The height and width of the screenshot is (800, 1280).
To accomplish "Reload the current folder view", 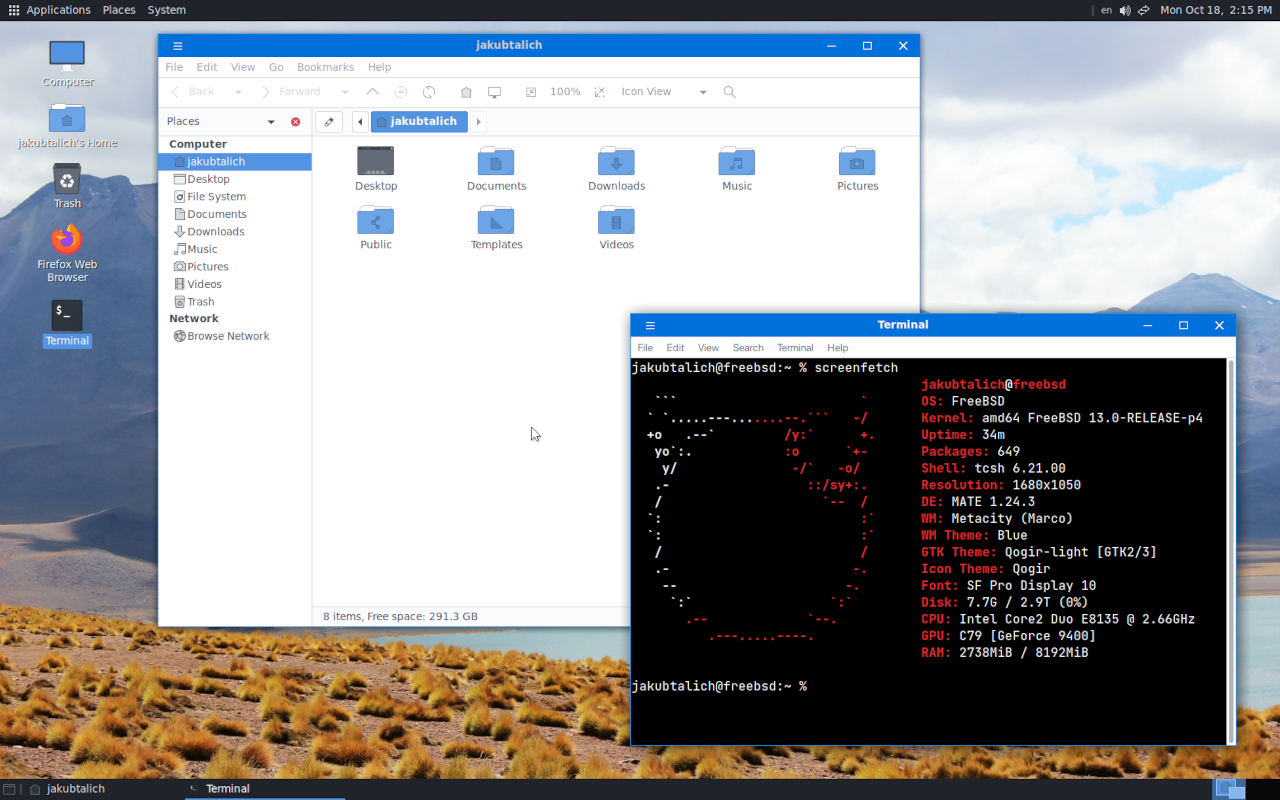I will 429,92.
